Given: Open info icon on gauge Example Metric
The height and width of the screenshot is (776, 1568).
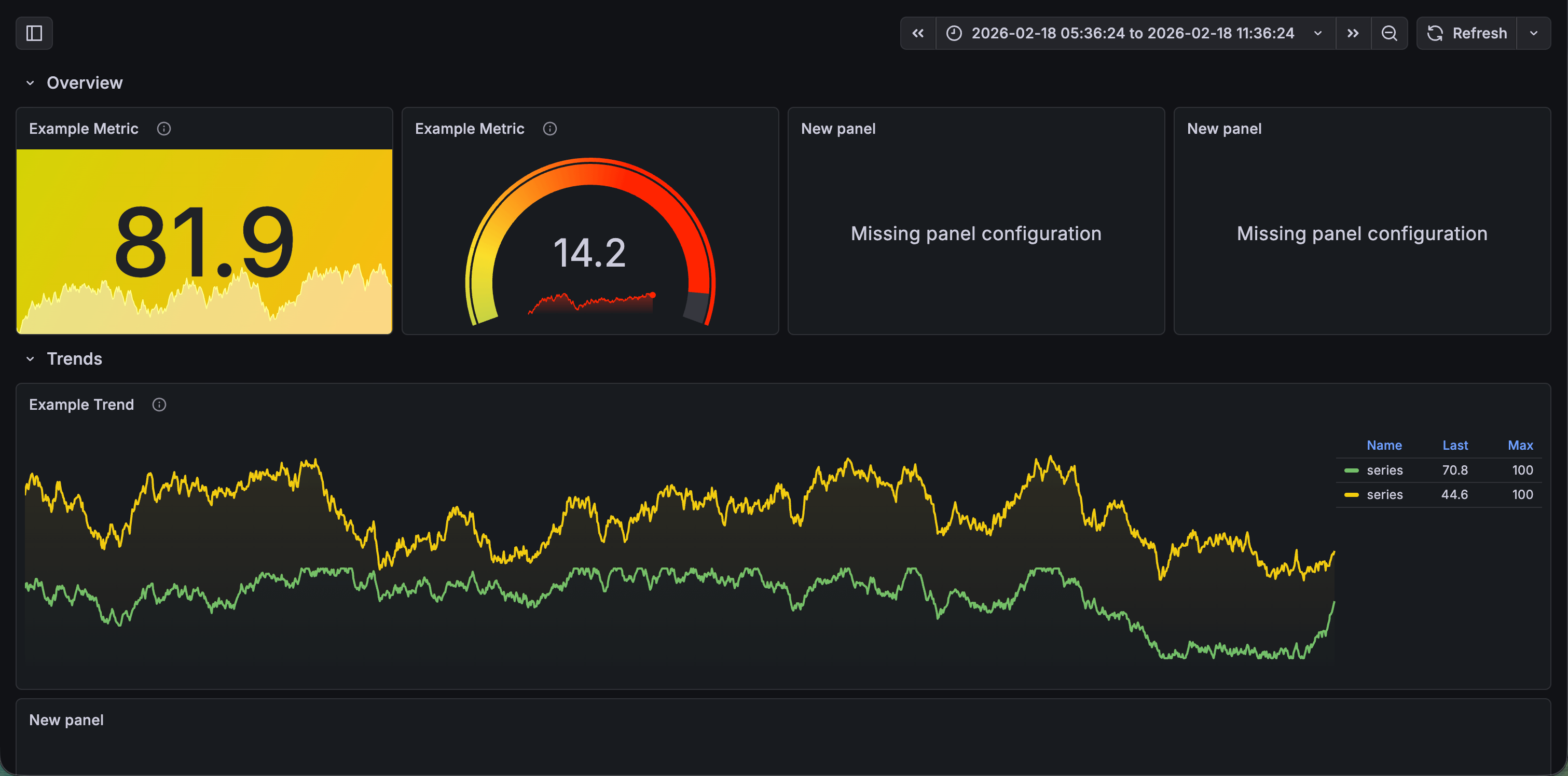Looking at the screenshot, I should [549, 129].
